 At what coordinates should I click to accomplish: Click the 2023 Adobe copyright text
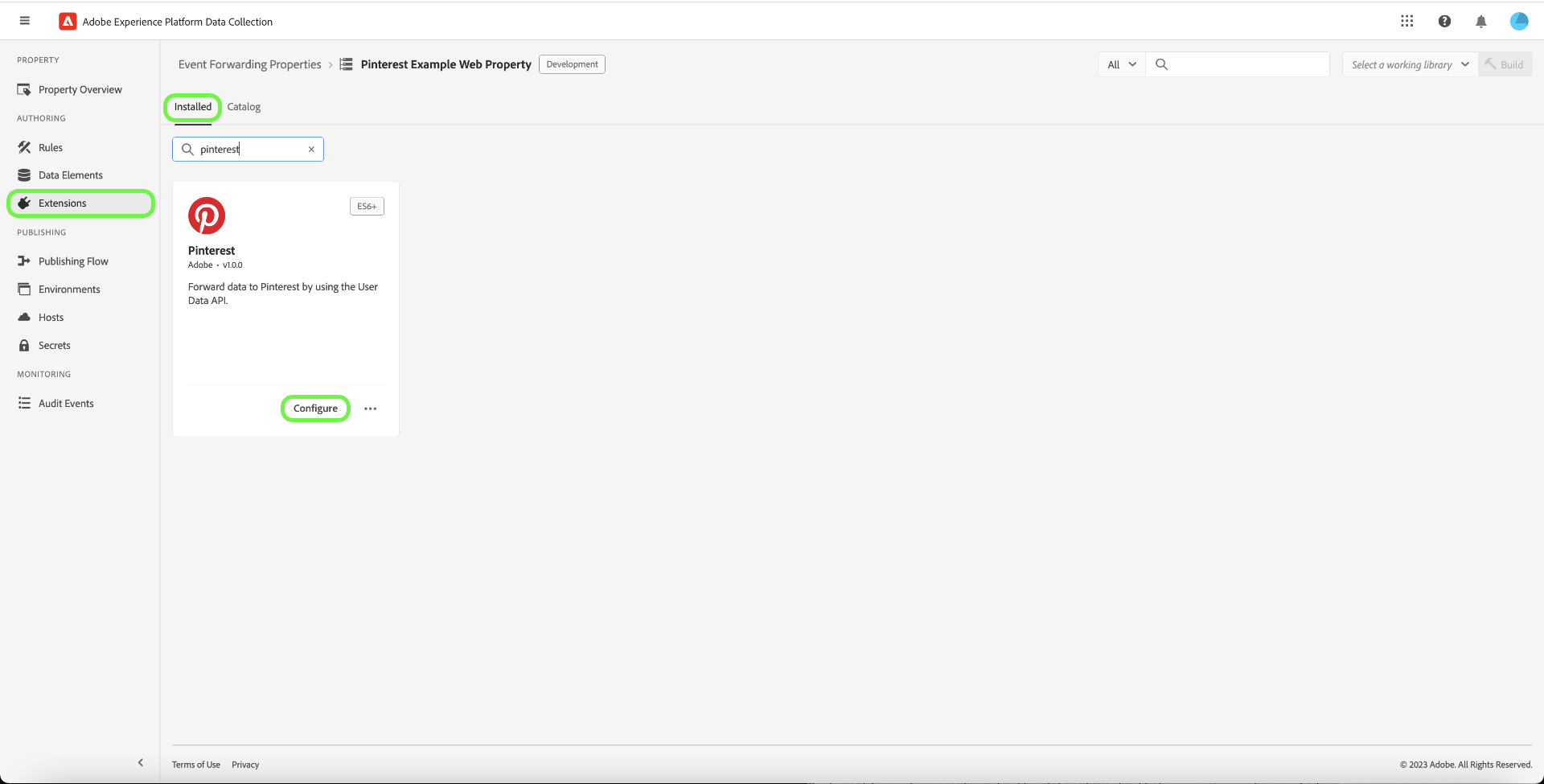[1466, 765]
